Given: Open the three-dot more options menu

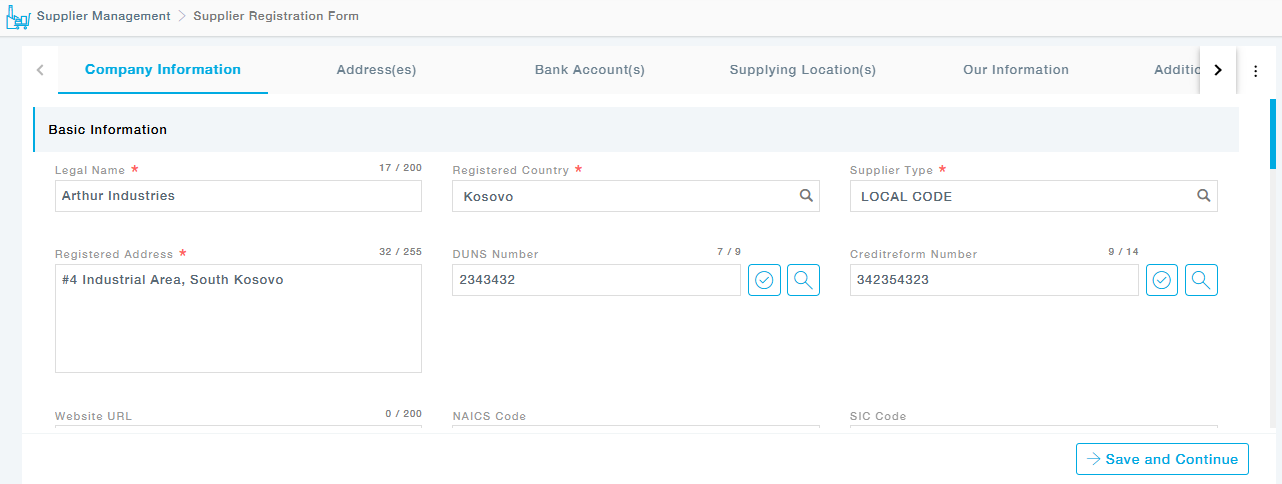Looking at the screenshot, I should [x=1256, y=71].
